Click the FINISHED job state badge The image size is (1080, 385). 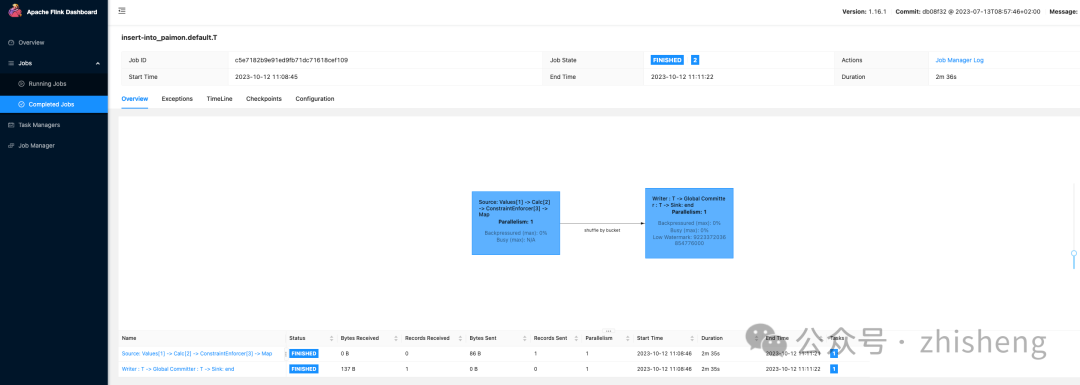[667, 61]
